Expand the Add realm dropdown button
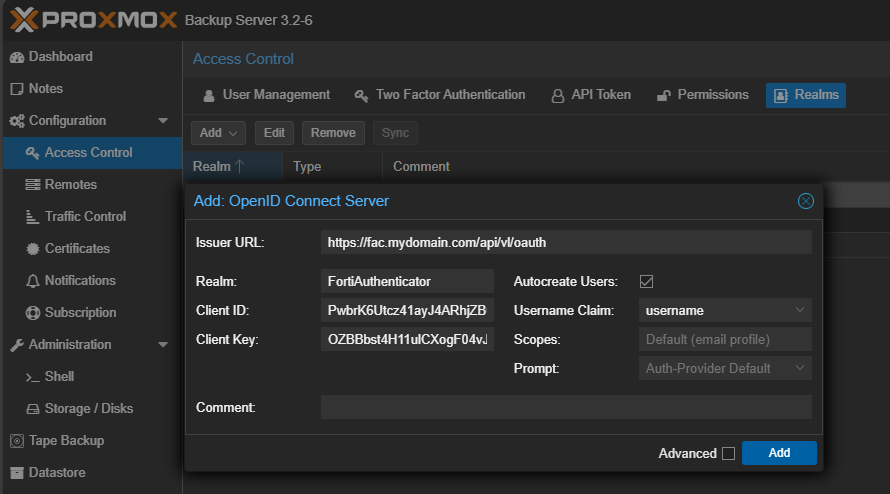890x494 pixels. pos(218,133)
